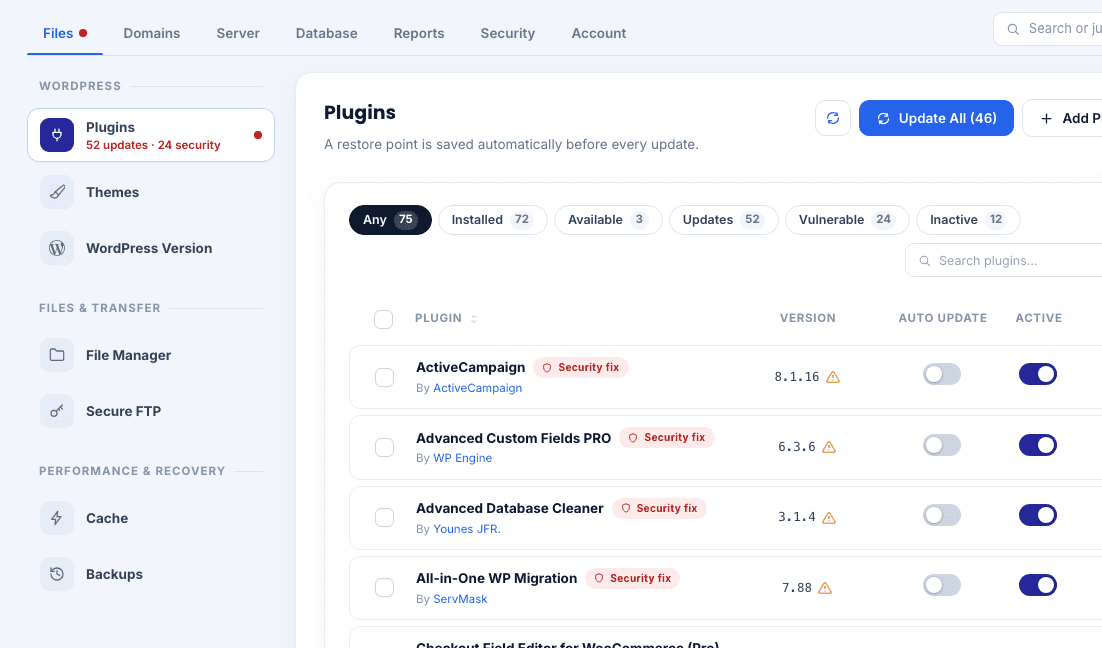Click the Secure FTP key icon

tap(57, 411)
